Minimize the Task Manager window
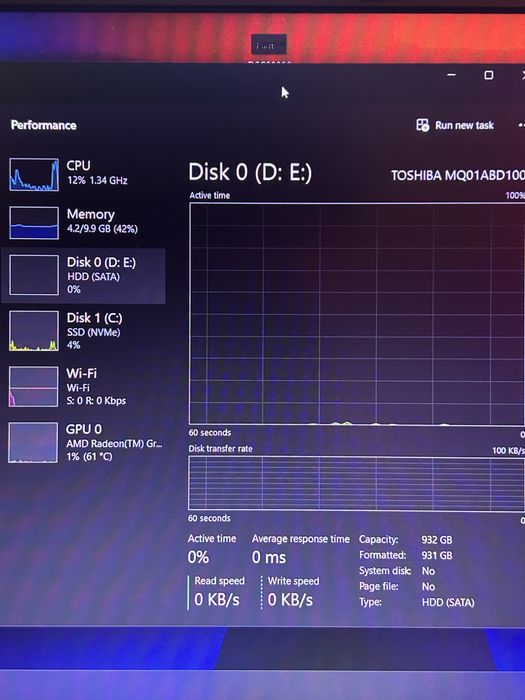This screenshot has width=525, height=700. (451, 75)
